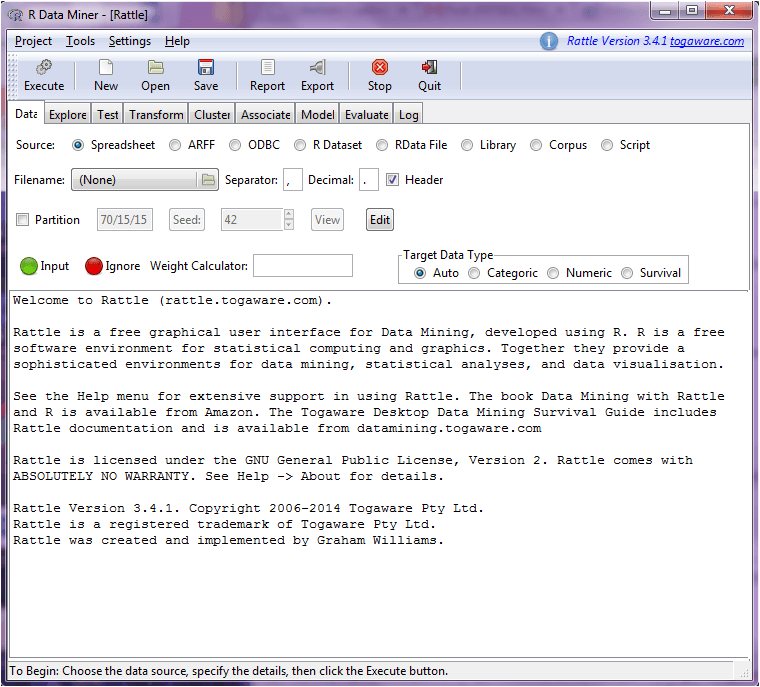Select the ARFF source radio button
The image size is (760, 687).
(175, 145)
